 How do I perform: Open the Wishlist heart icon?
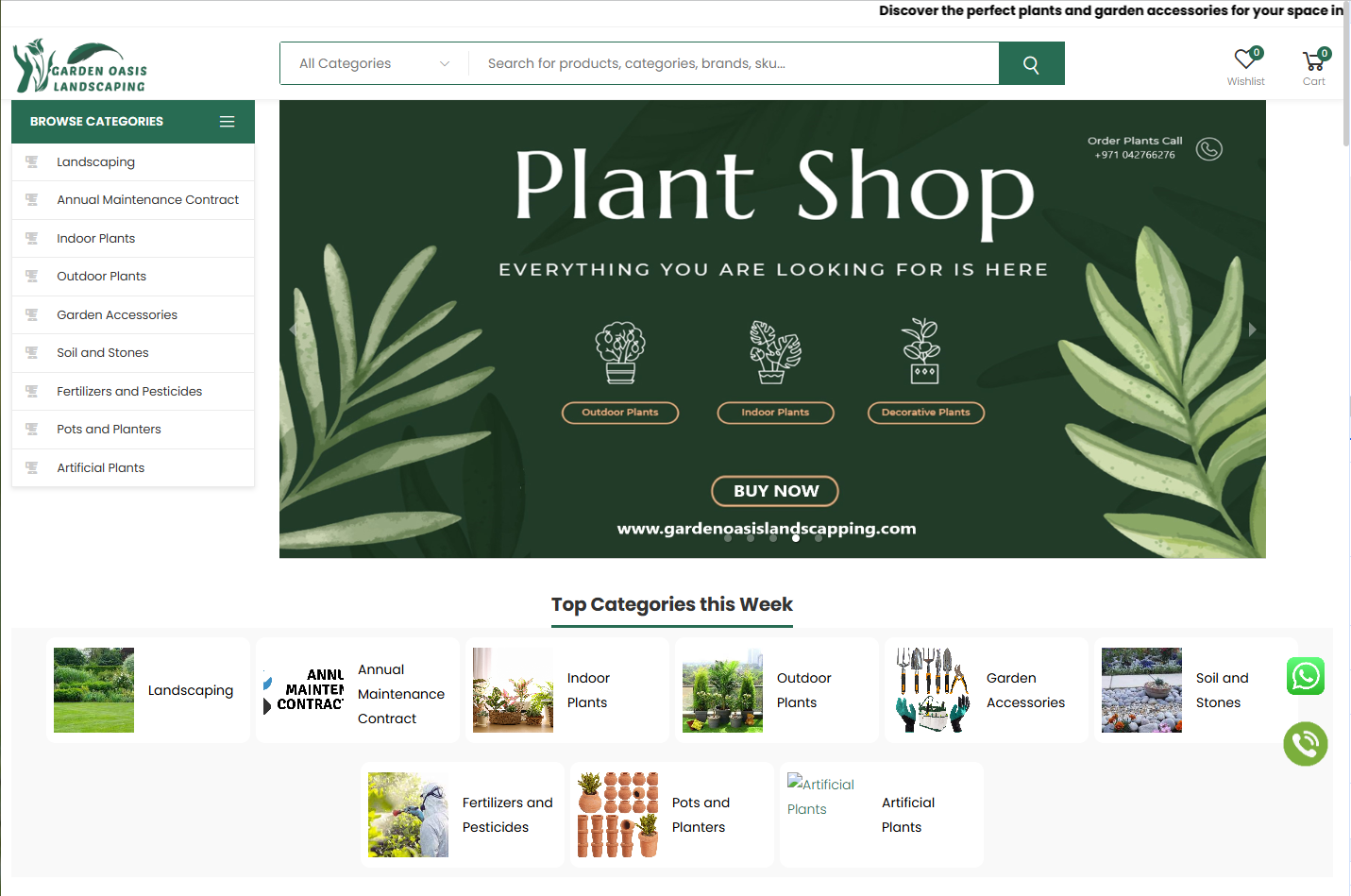tap(1245, 59)
